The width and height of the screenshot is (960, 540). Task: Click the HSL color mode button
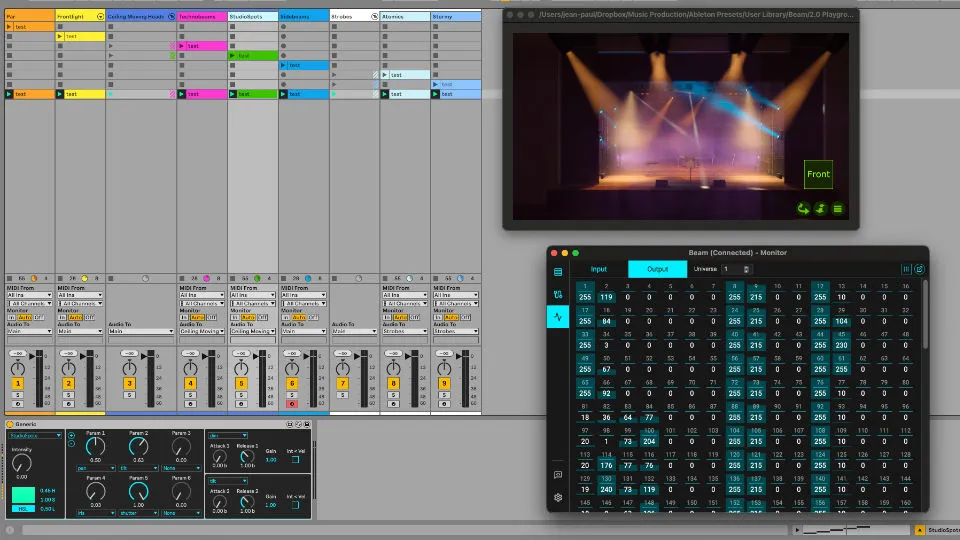pos(22,508)
